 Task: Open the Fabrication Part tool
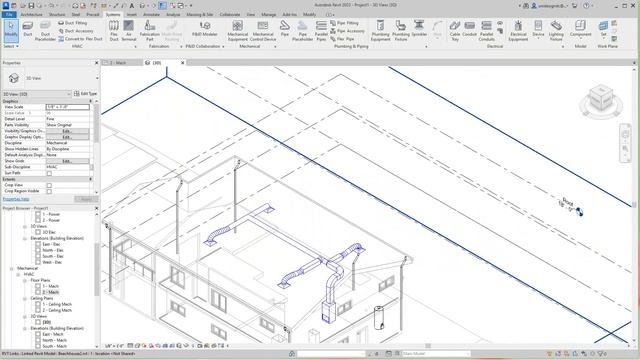[150, 31]
